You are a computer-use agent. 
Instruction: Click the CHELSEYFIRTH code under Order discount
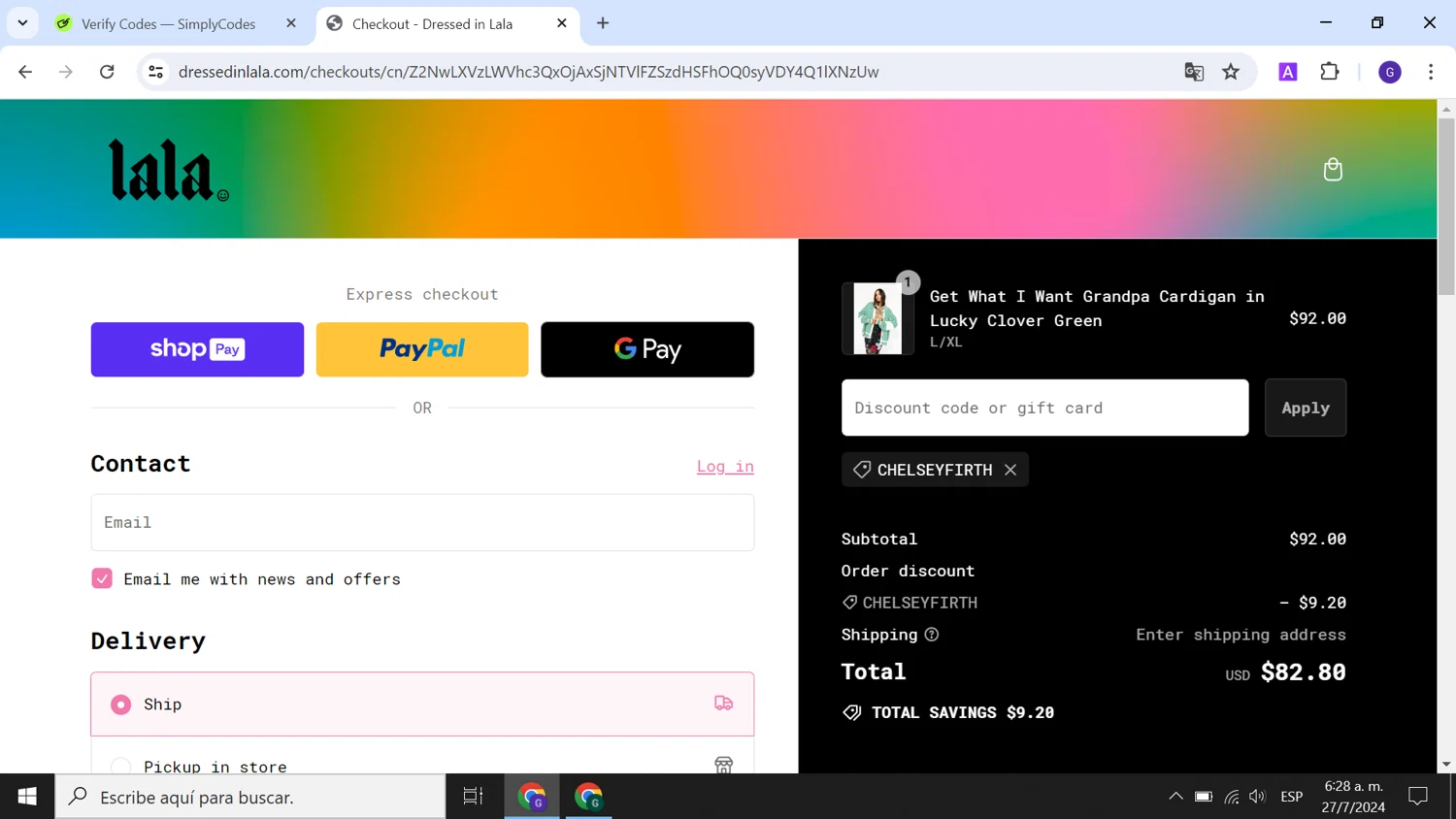(920, 603)
